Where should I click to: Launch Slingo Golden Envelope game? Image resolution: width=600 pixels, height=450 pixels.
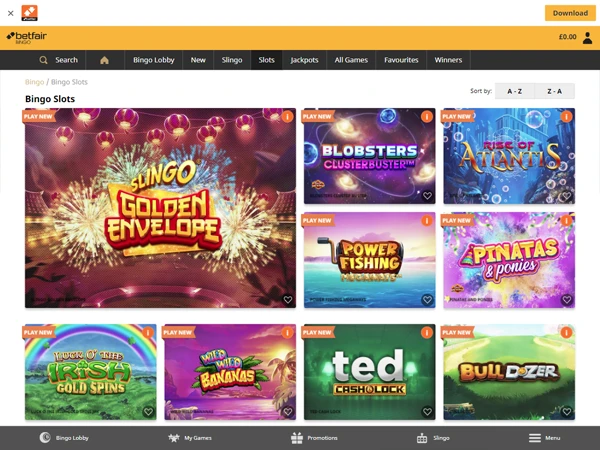coord(160,208)
